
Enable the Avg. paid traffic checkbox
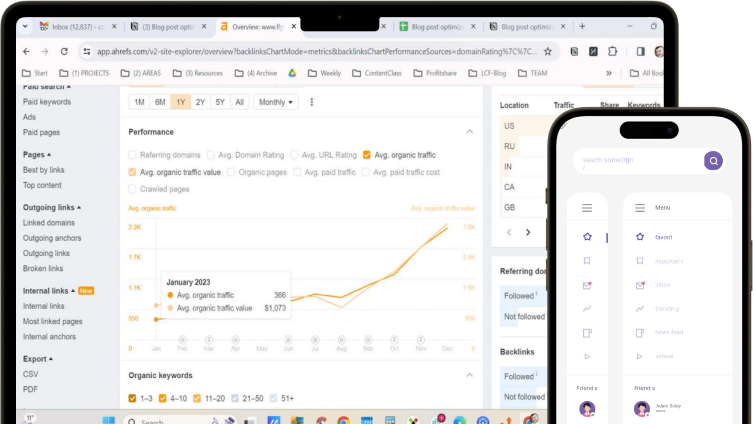point(297,172)
